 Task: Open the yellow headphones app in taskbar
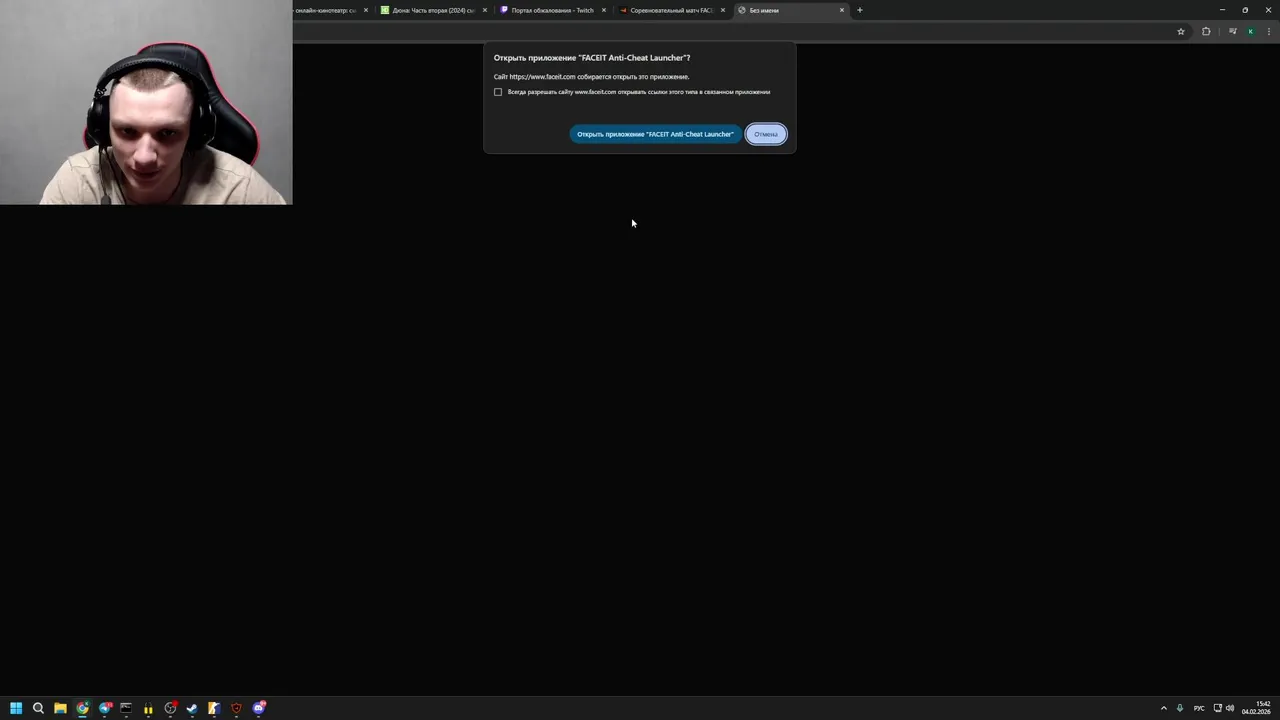148,708
